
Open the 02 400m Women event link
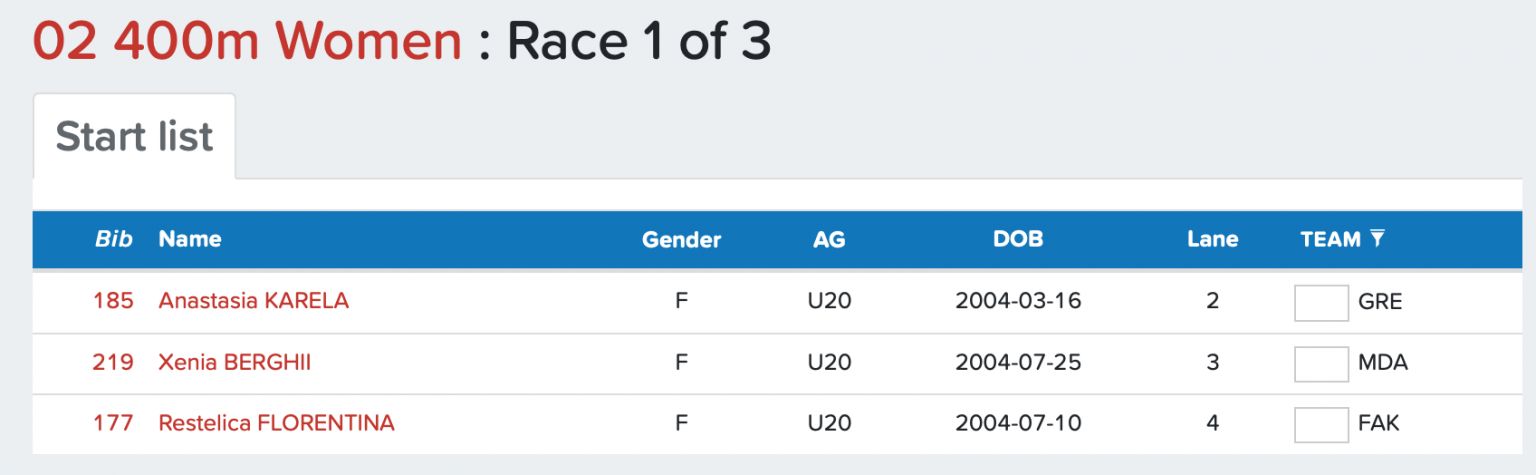click(247, 41)
